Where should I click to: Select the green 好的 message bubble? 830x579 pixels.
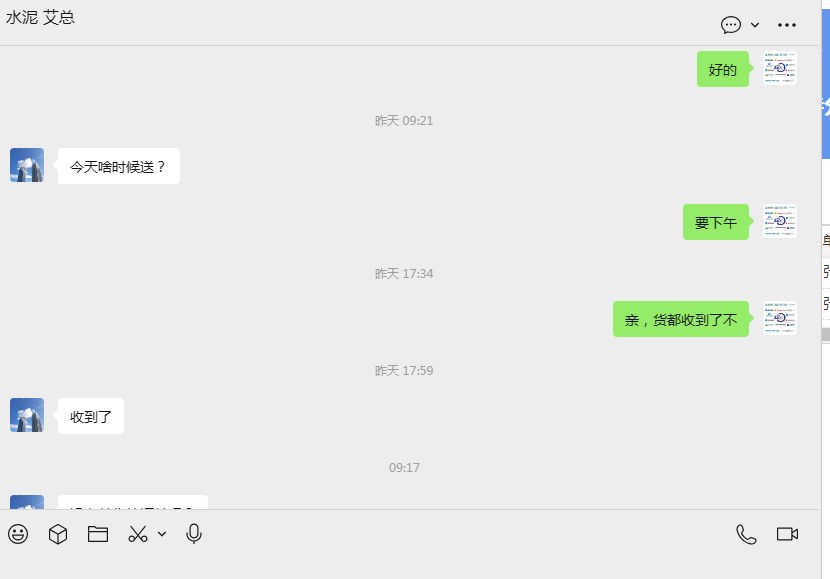coord(723,69)
